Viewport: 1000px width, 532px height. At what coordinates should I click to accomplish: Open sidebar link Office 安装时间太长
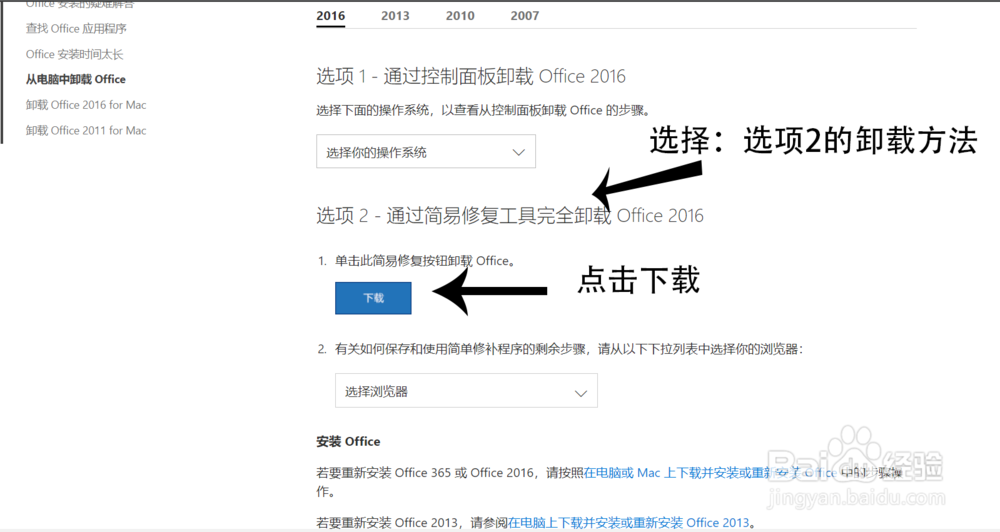click(75, 54)
